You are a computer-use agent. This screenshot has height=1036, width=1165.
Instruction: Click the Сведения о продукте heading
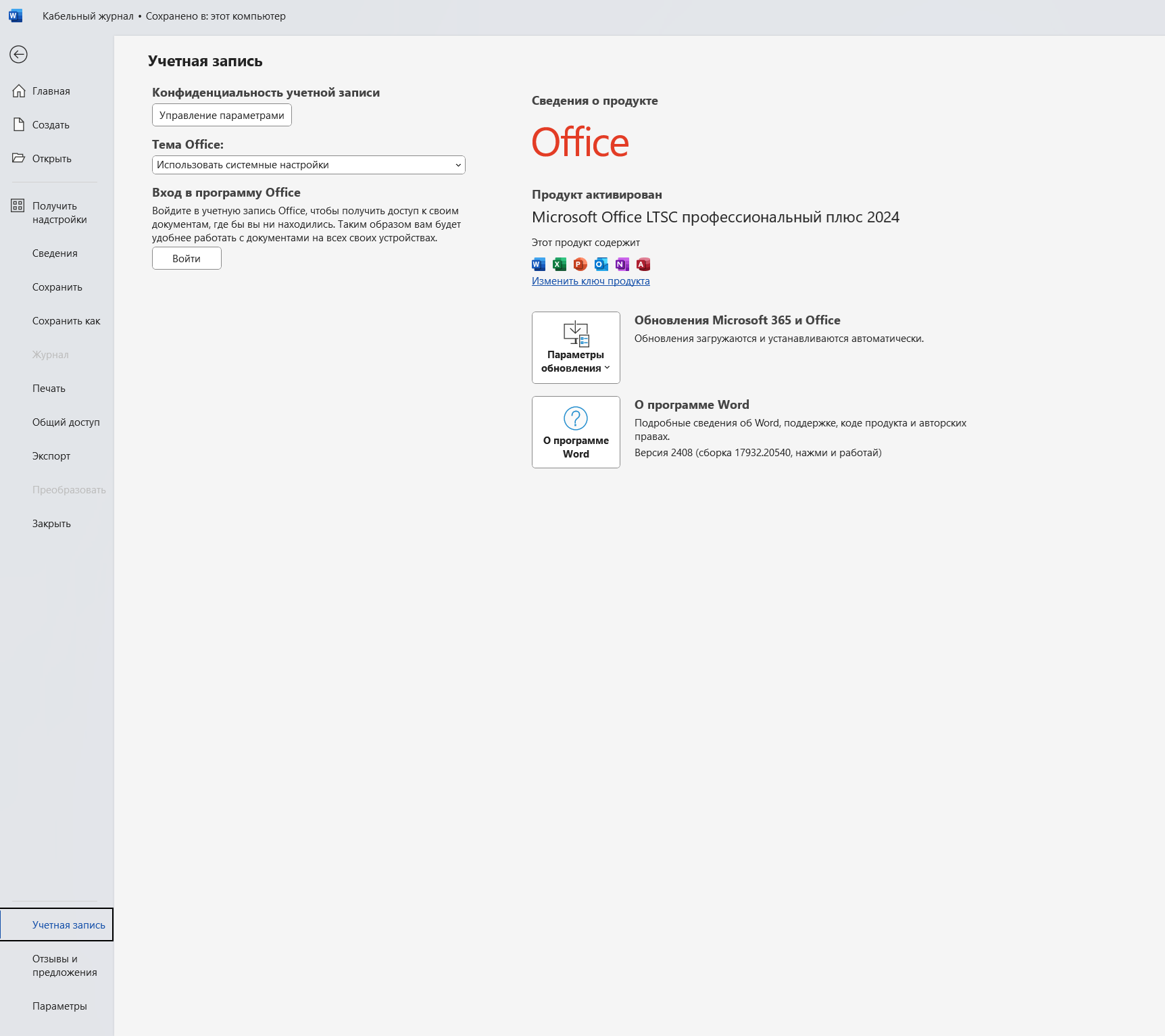point(595,101)
